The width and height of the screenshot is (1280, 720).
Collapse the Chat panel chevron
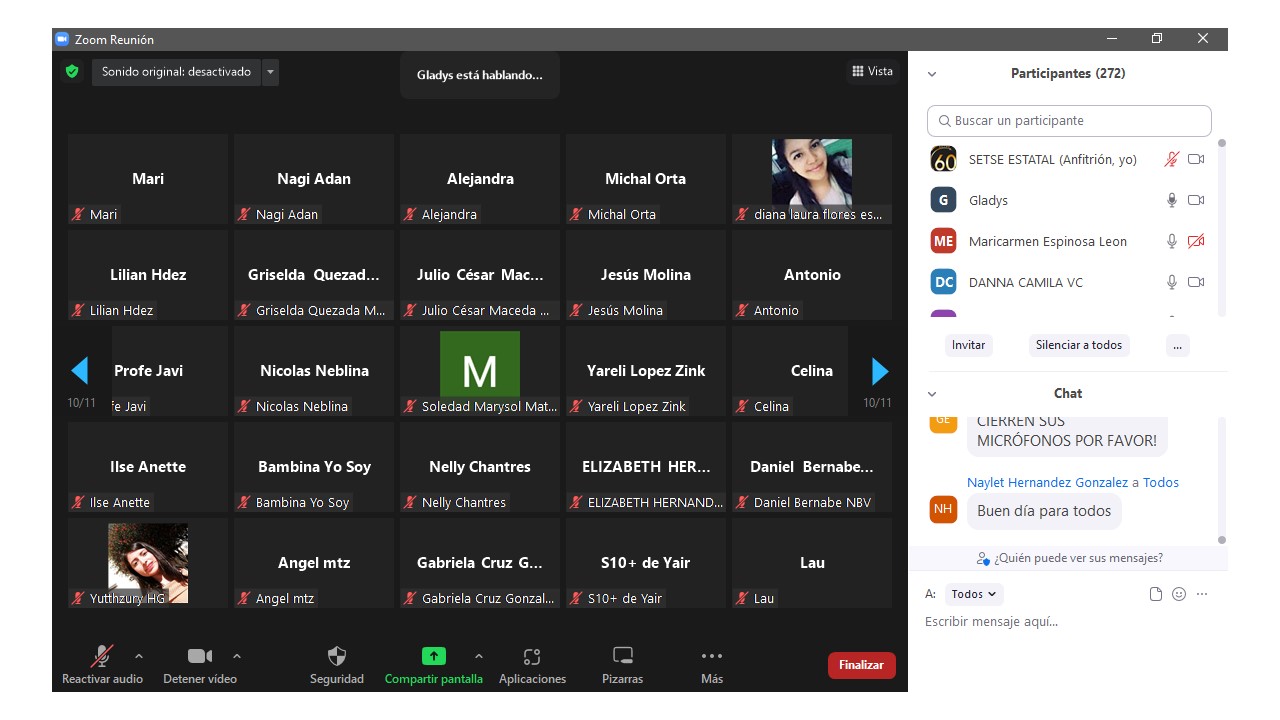[932, 394]
